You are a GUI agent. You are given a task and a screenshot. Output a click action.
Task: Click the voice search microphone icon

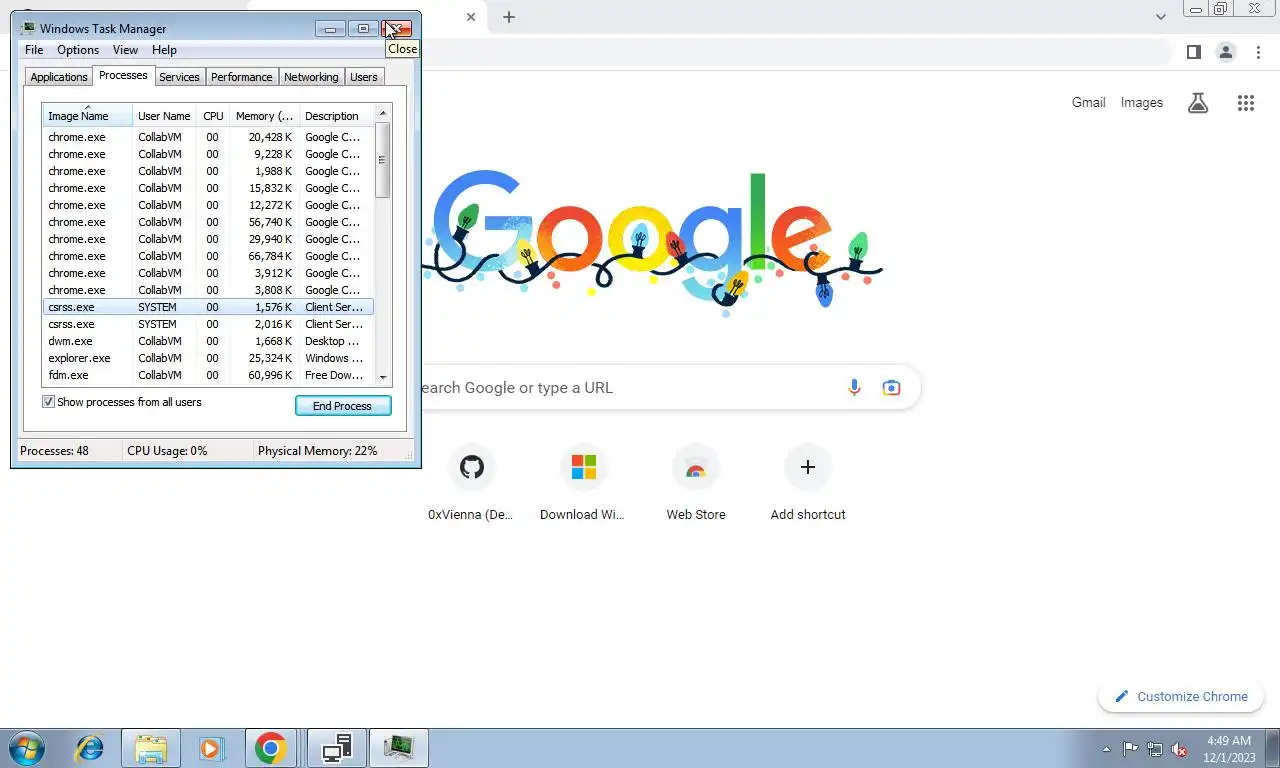pyautogui.click(x=854, y=388)
